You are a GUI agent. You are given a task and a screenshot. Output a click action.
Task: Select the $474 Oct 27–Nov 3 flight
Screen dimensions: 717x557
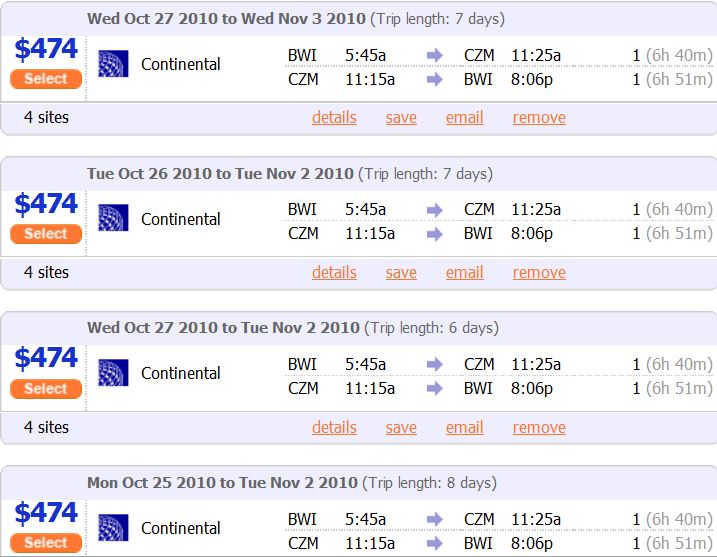tap(46, 79)
